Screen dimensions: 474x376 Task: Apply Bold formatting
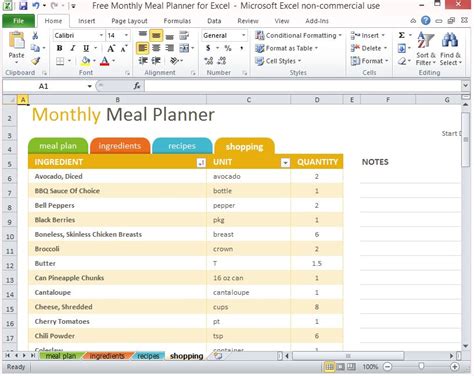[59, 48]
